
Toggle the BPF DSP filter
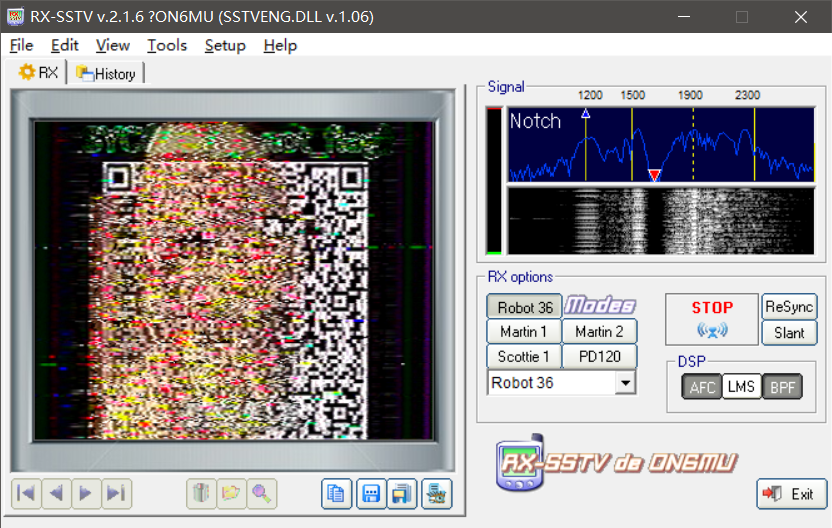pyautogui.click(x=782, y=387)
